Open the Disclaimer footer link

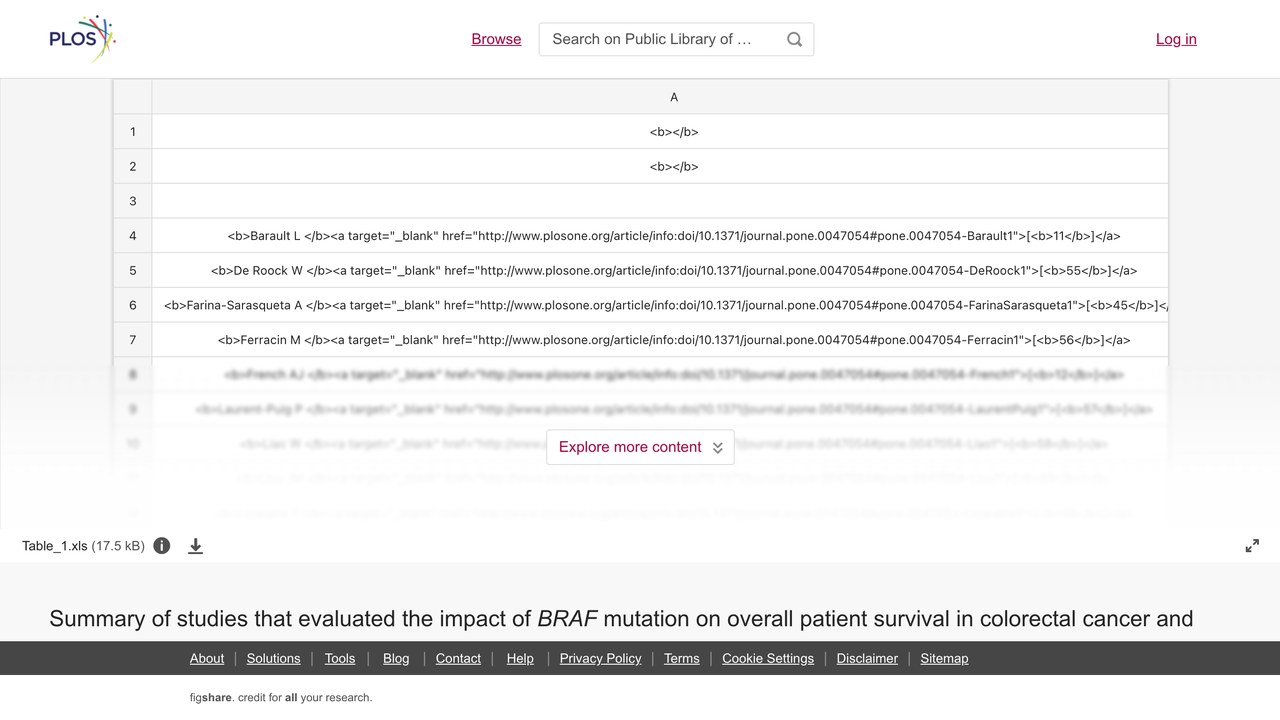tap(867, 658)
